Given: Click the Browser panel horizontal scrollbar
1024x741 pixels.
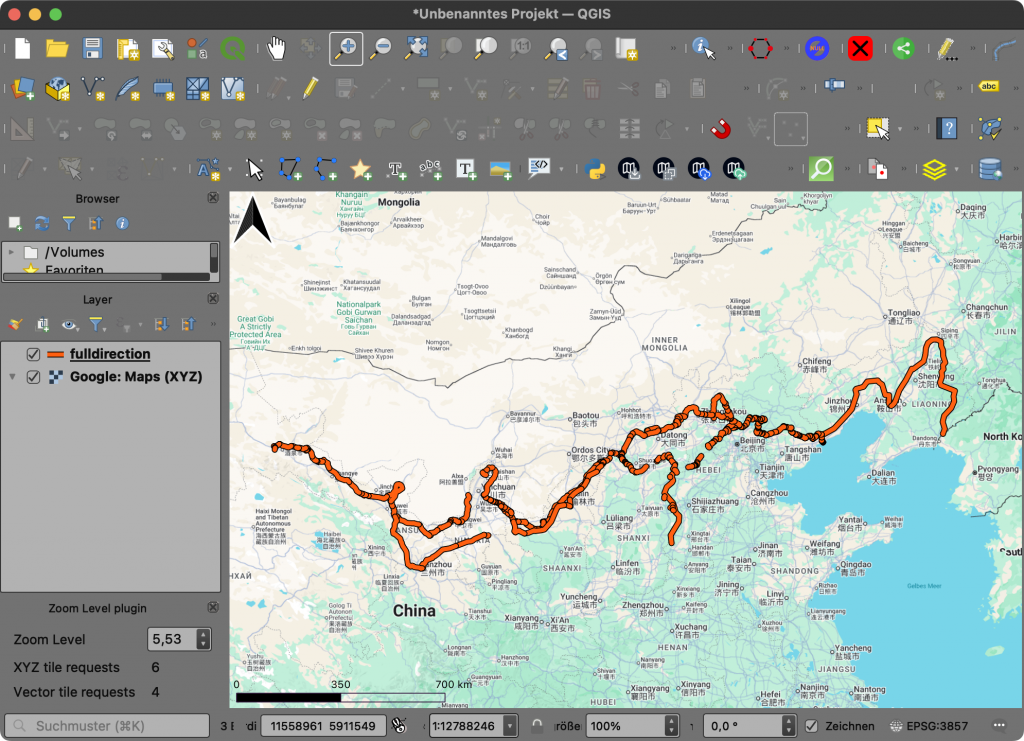Looking at the screenshot, I should [106, 277].
